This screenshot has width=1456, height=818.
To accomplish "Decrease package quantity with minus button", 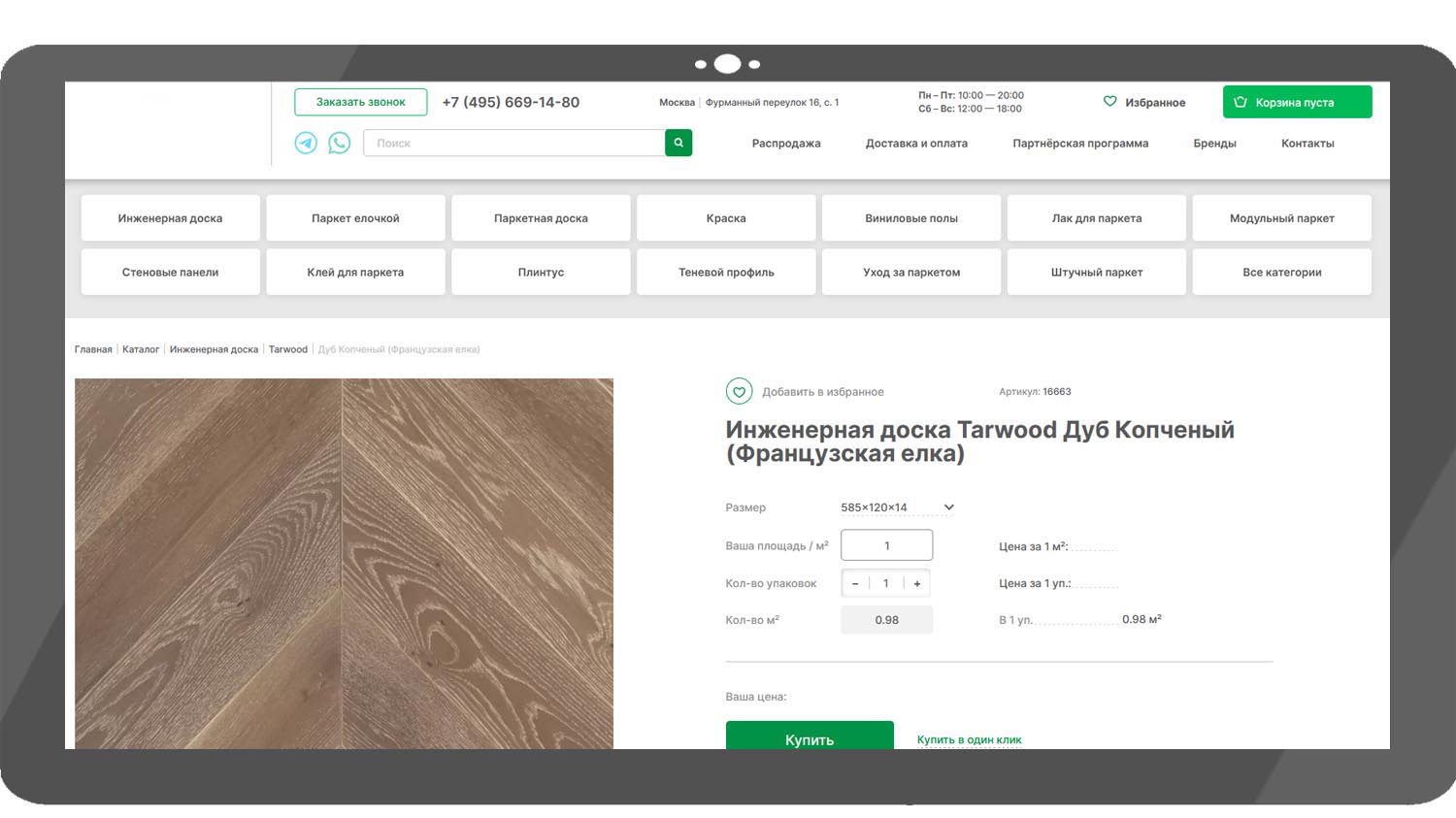I will 855,583.
